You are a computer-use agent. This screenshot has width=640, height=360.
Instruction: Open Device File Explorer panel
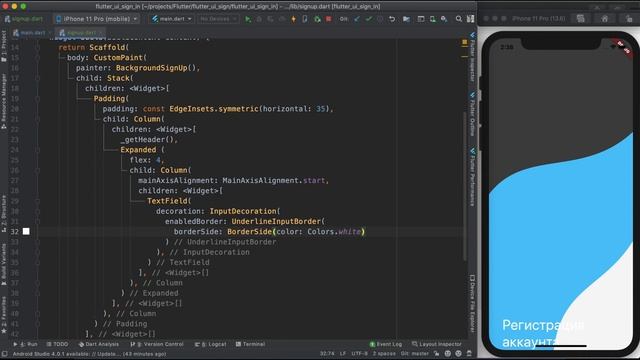click(472, 303)
